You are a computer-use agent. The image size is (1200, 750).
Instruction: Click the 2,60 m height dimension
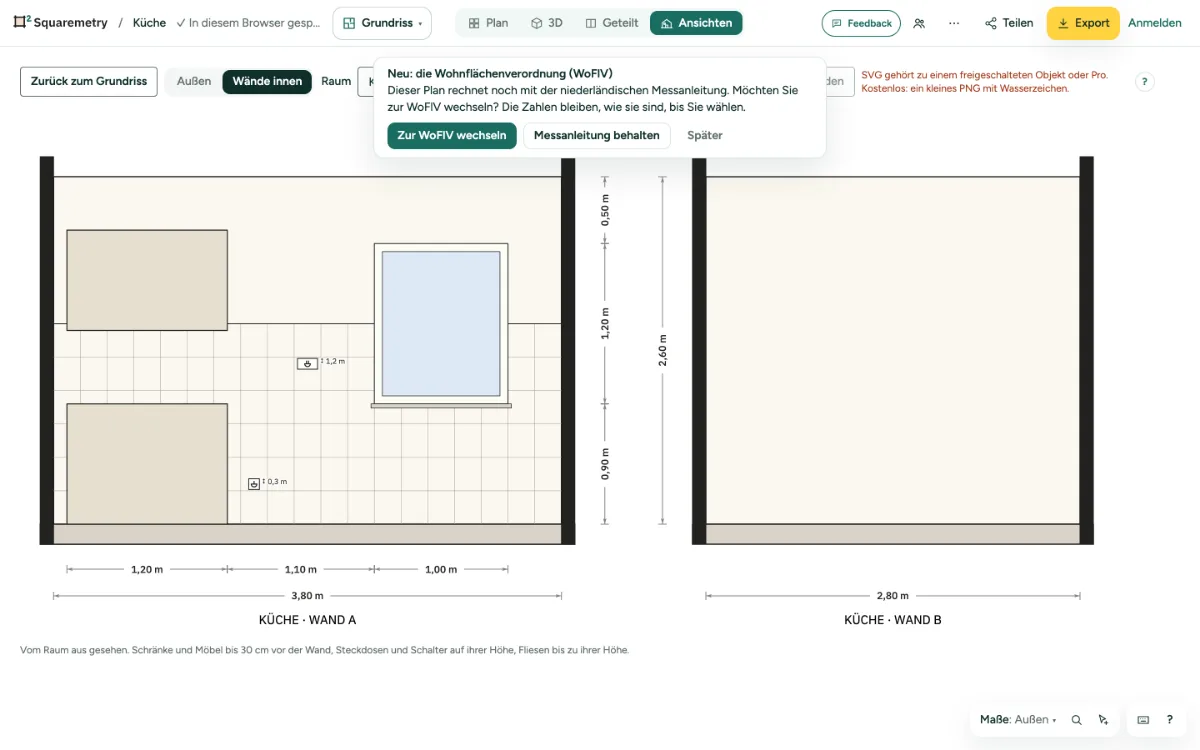[662, 351]
